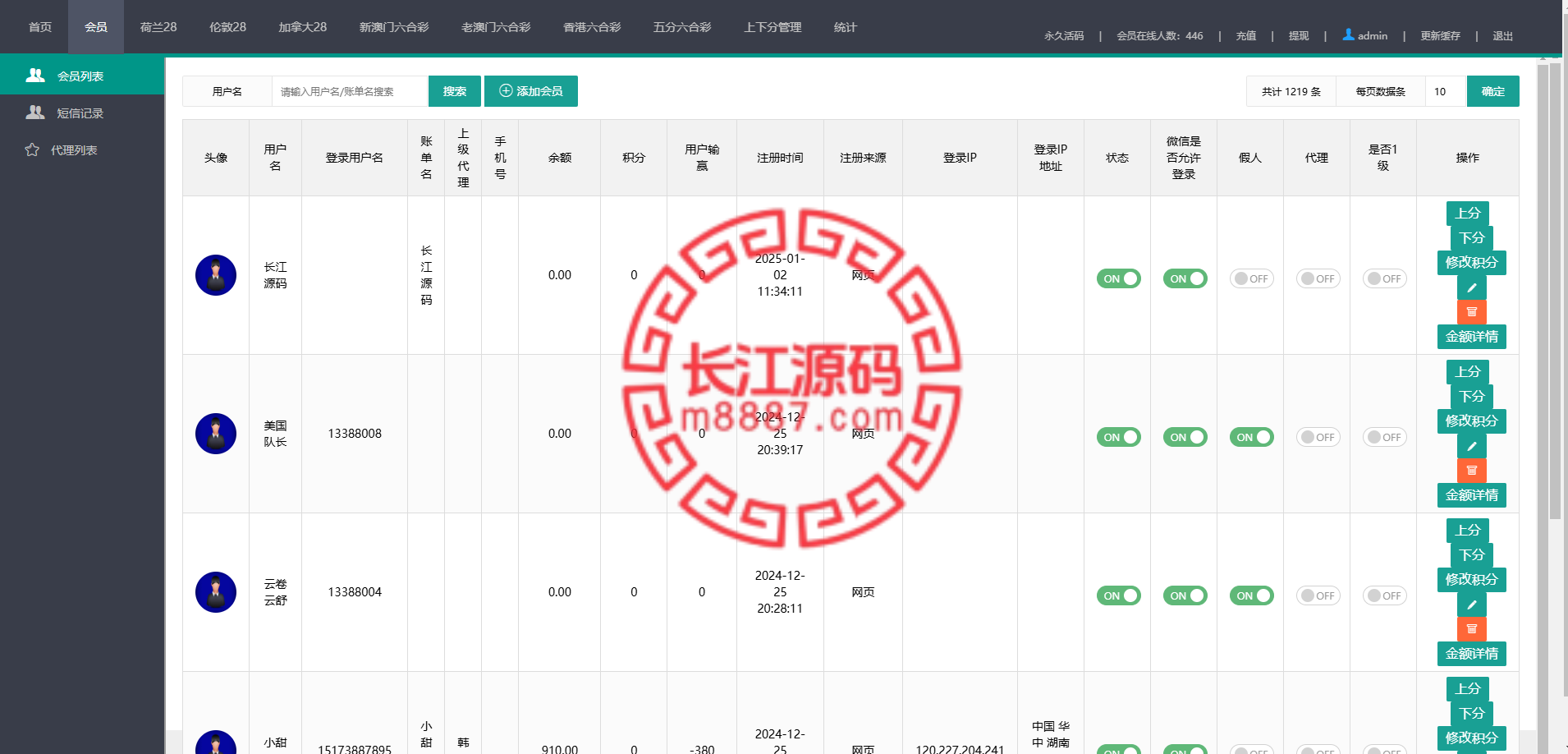Image resolution: width=1568 pixels, height=754 pixels.
Task: Click the 确定 button
Action: [x=1493, y=91]
